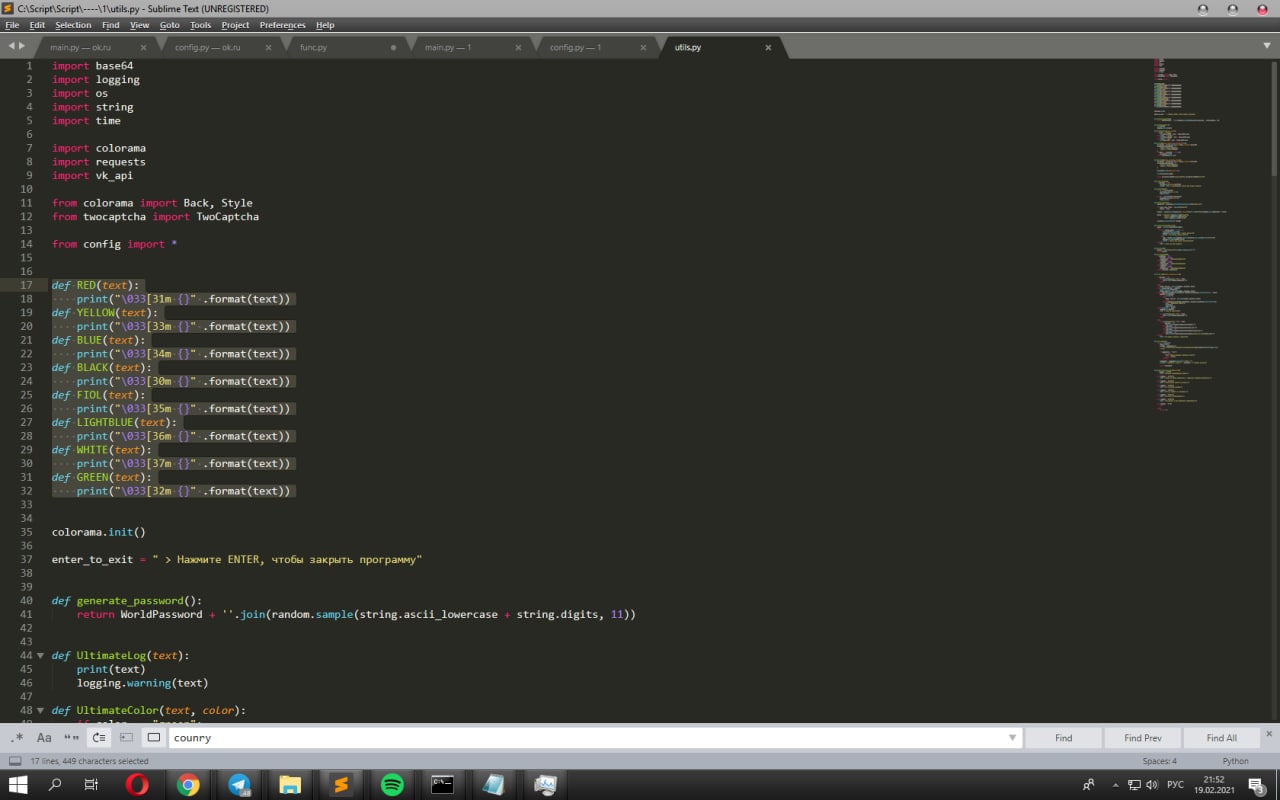Open the Edit menu
1280x800 pixels.
[x=37, y=25]
